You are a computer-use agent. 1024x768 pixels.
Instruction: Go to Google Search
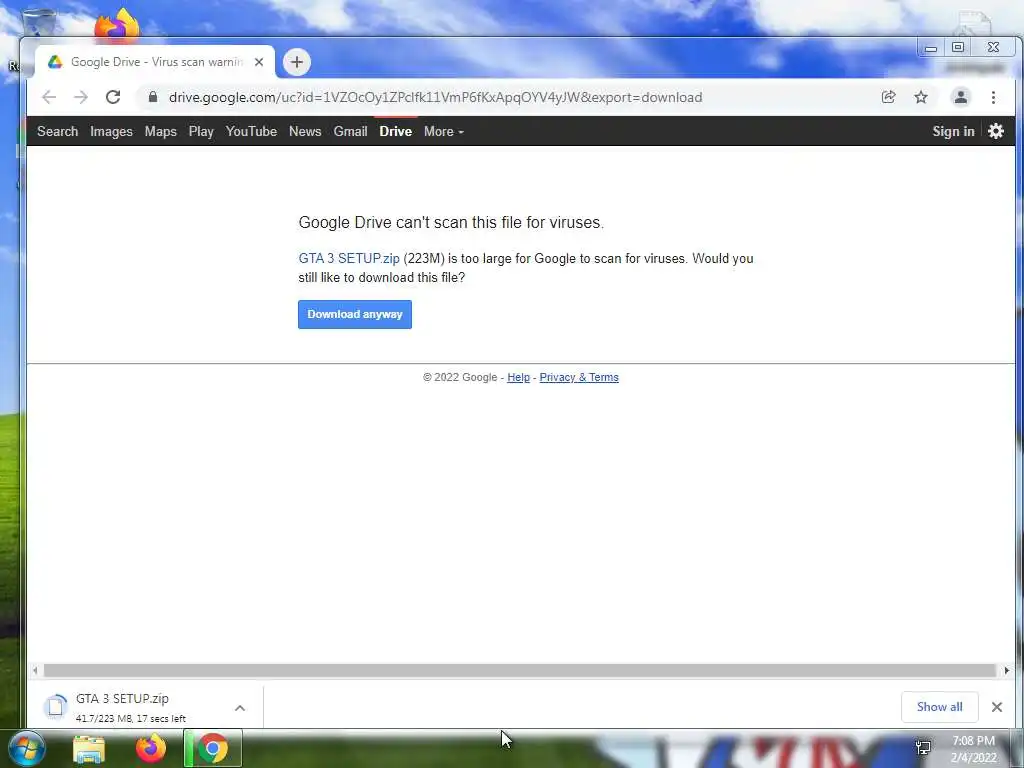[57, 131]
